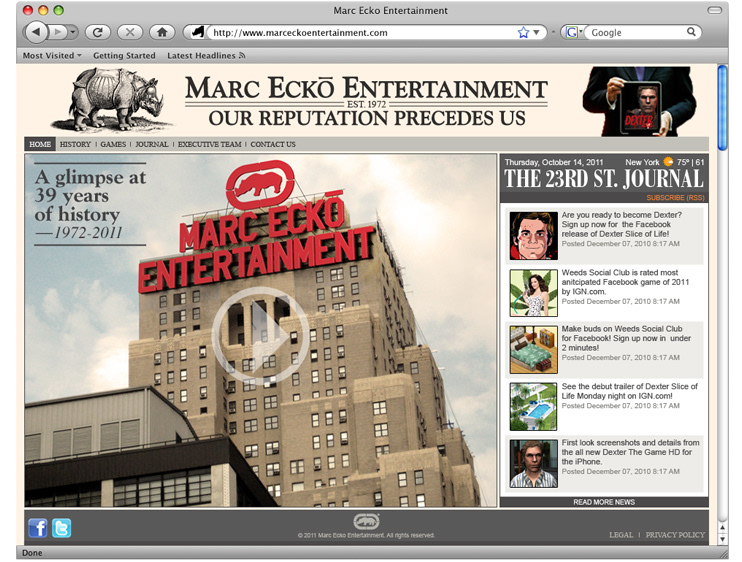Click the 'A glimpse at 39 years' headline
Screen dimensions: 742x562
(90, 196)
